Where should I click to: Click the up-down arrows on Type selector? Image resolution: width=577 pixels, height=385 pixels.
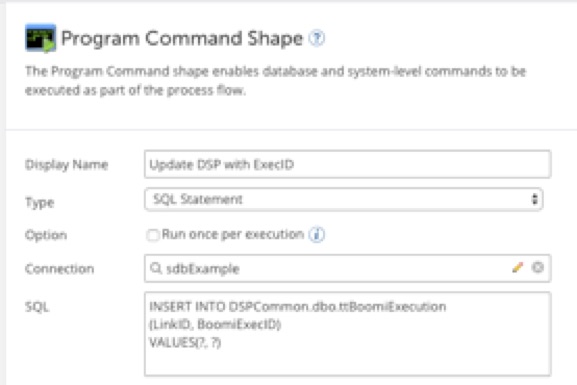534,199
